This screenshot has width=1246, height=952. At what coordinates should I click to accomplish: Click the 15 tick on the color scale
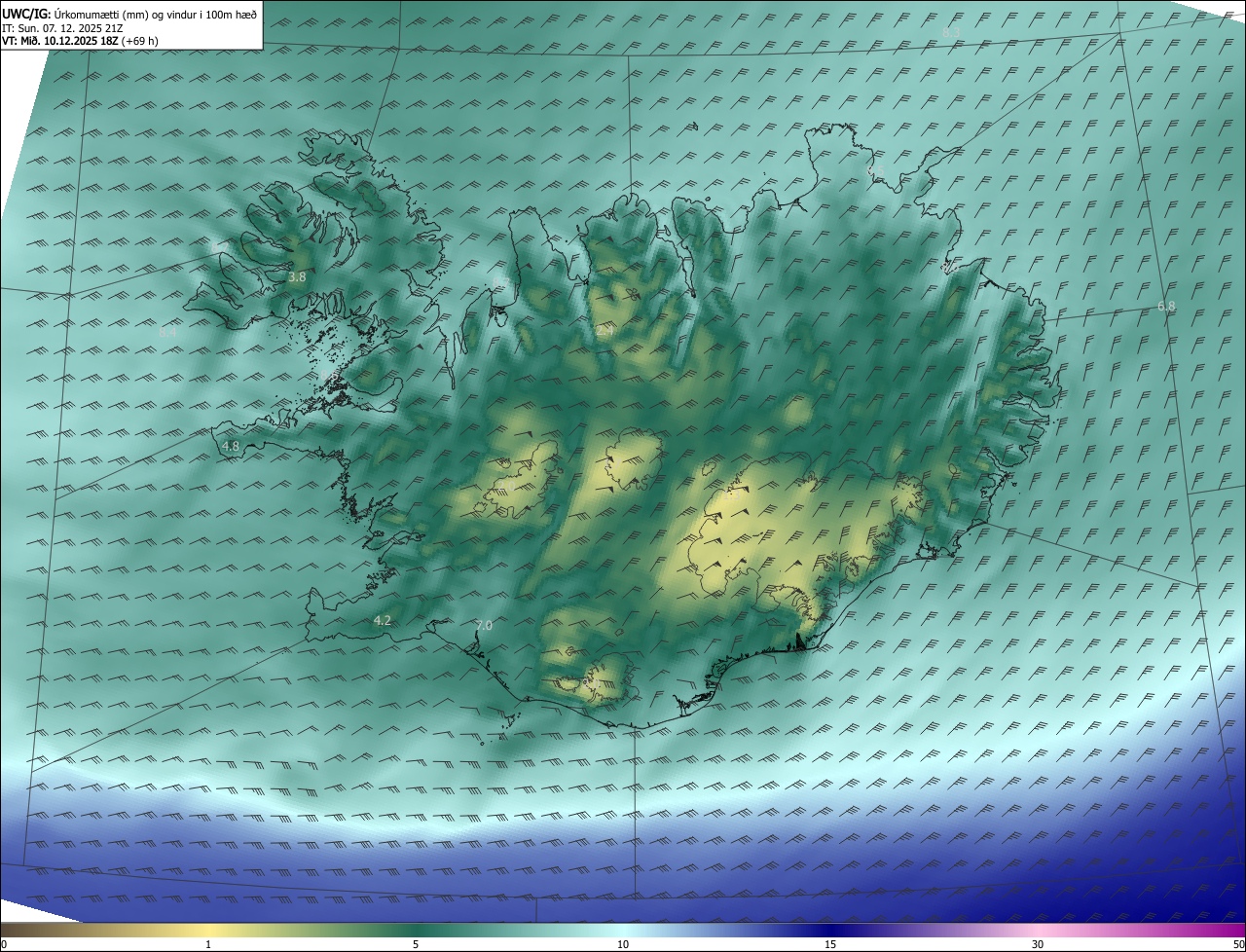click(830, 944)
